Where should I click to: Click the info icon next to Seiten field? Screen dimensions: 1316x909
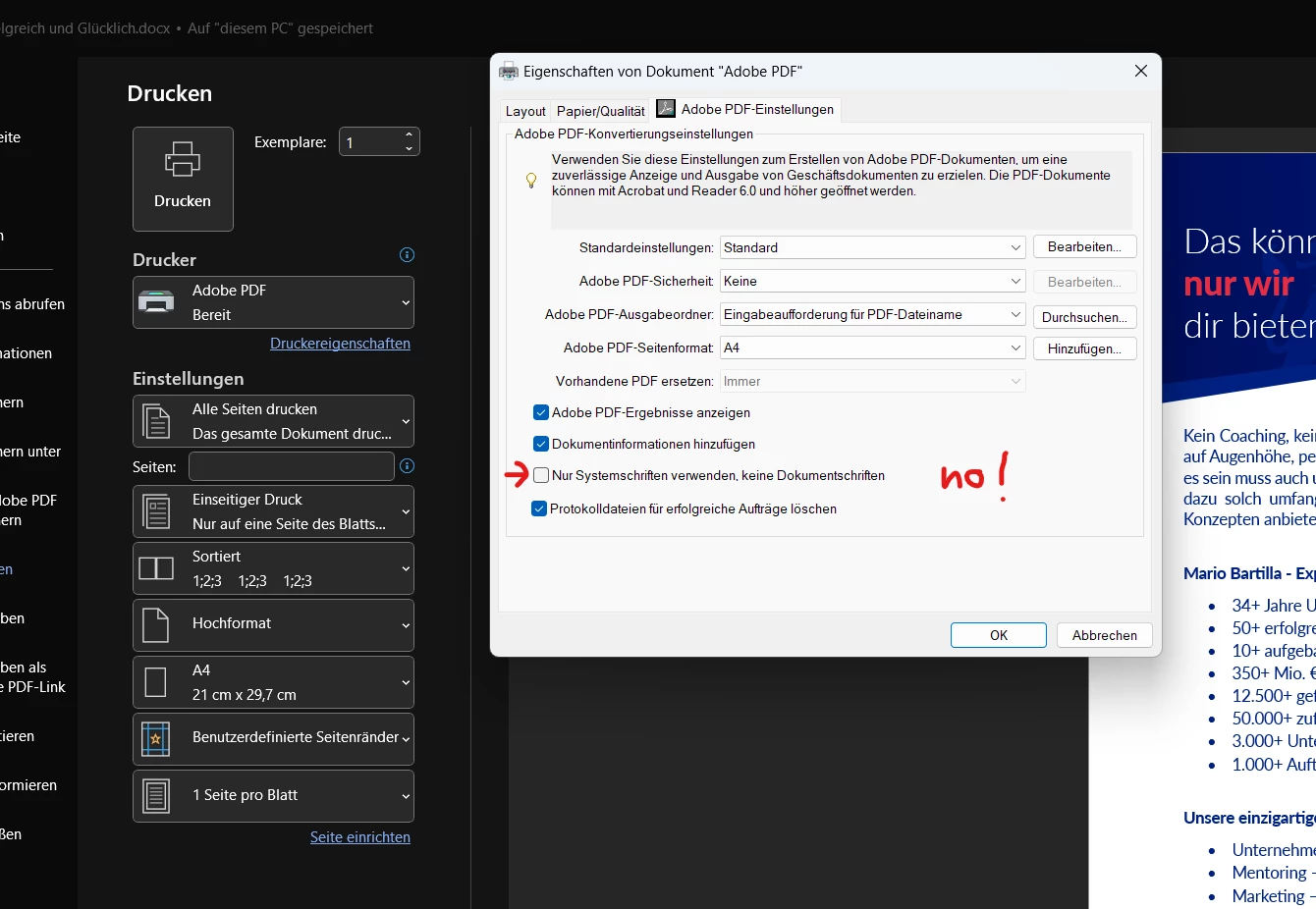point(407,466)
